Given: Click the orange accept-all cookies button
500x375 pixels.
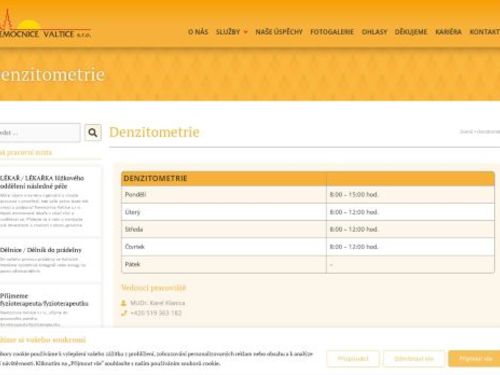Looking at the screenshot, I should point(474,359).
